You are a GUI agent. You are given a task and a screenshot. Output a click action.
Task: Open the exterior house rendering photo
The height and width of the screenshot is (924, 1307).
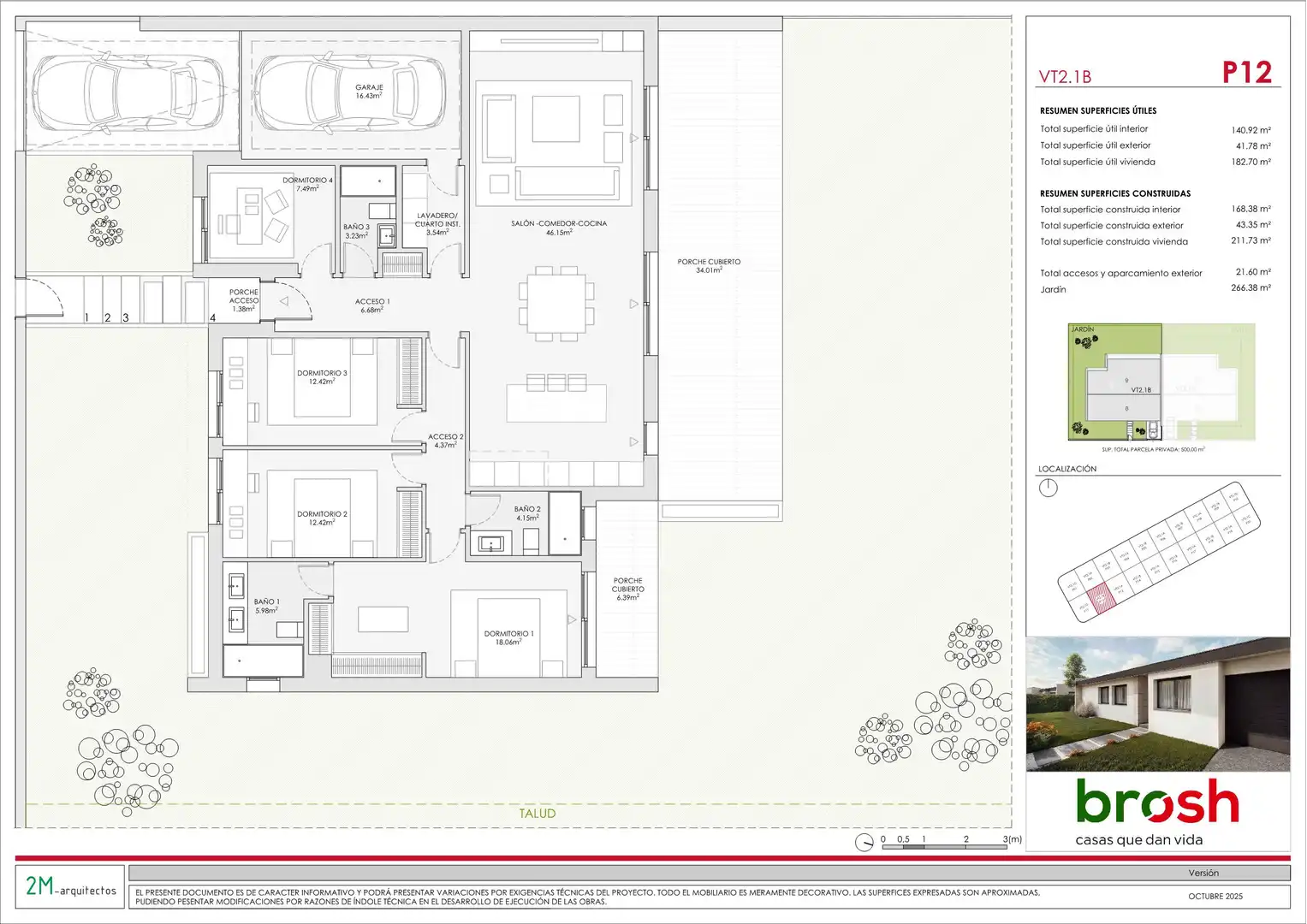[x=1157, y=703]
